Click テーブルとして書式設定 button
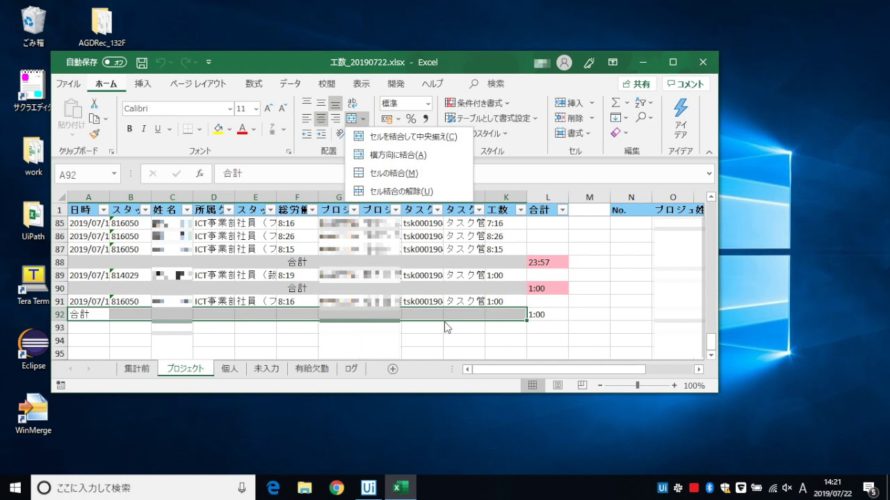890x500 pixels. pos(492,118)
